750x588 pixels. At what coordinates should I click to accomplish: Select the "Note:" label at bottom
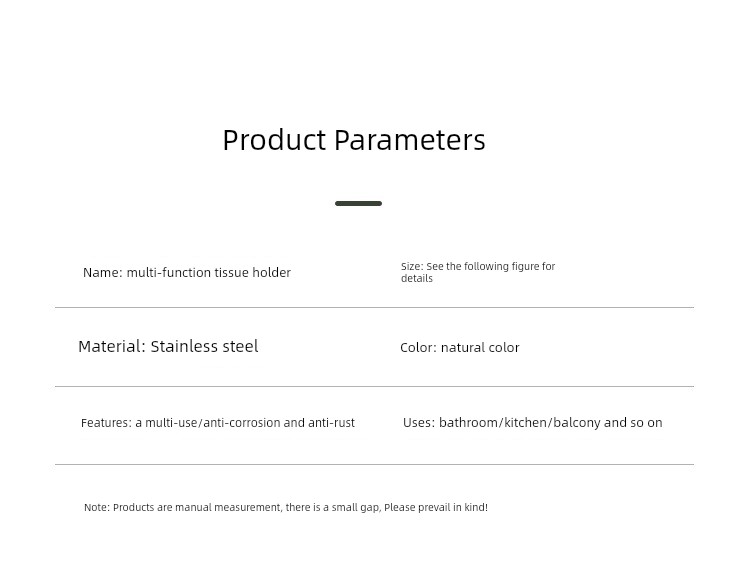coord(97,508)
